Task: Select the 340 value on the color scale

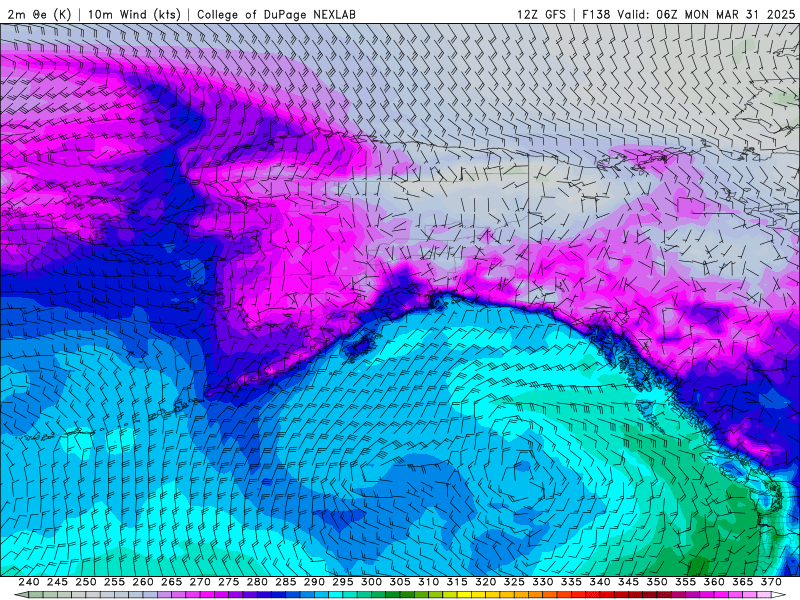Action: point(600,582)
